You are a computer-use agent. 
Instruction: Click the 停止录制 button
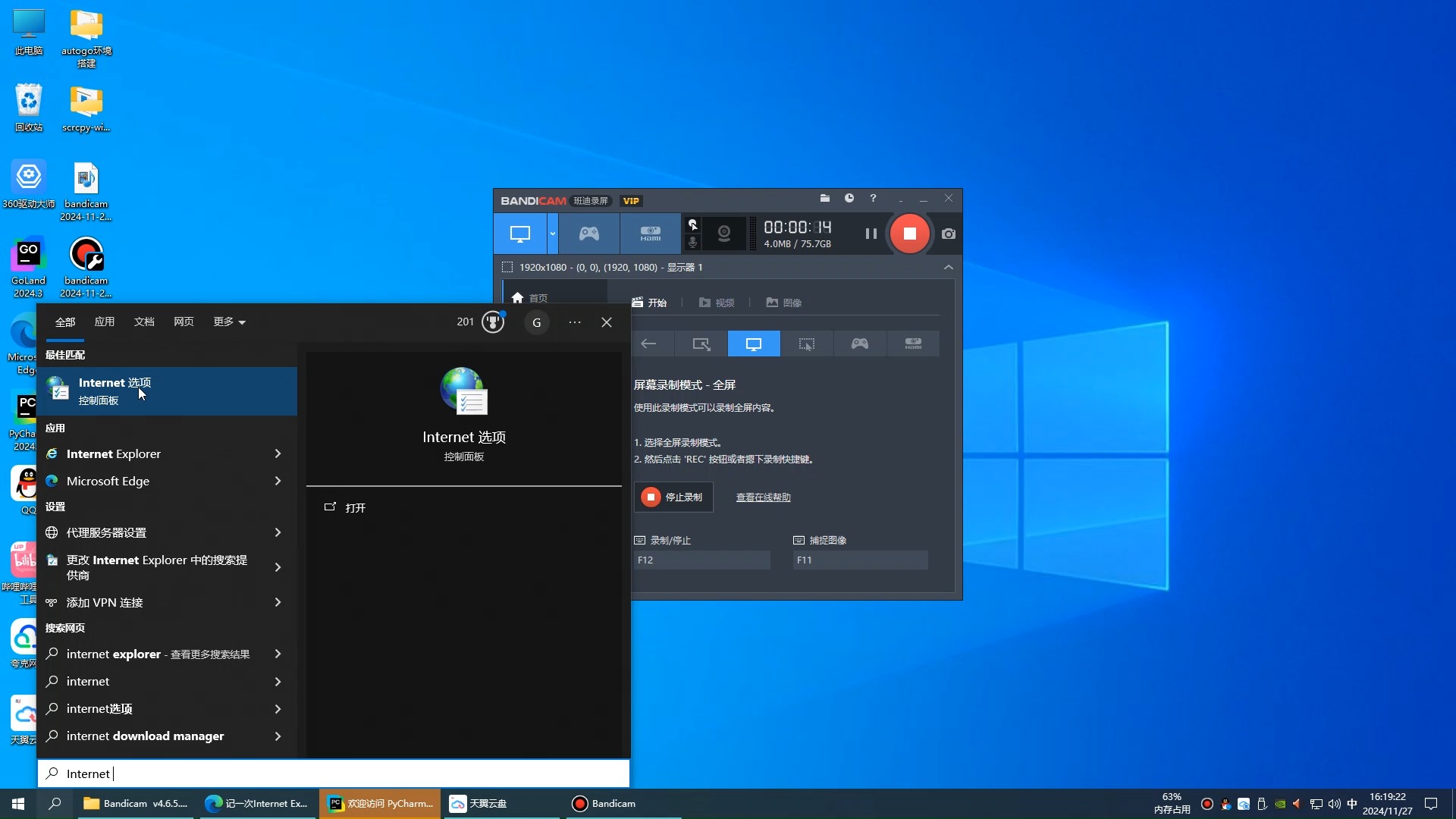(673, 497)
